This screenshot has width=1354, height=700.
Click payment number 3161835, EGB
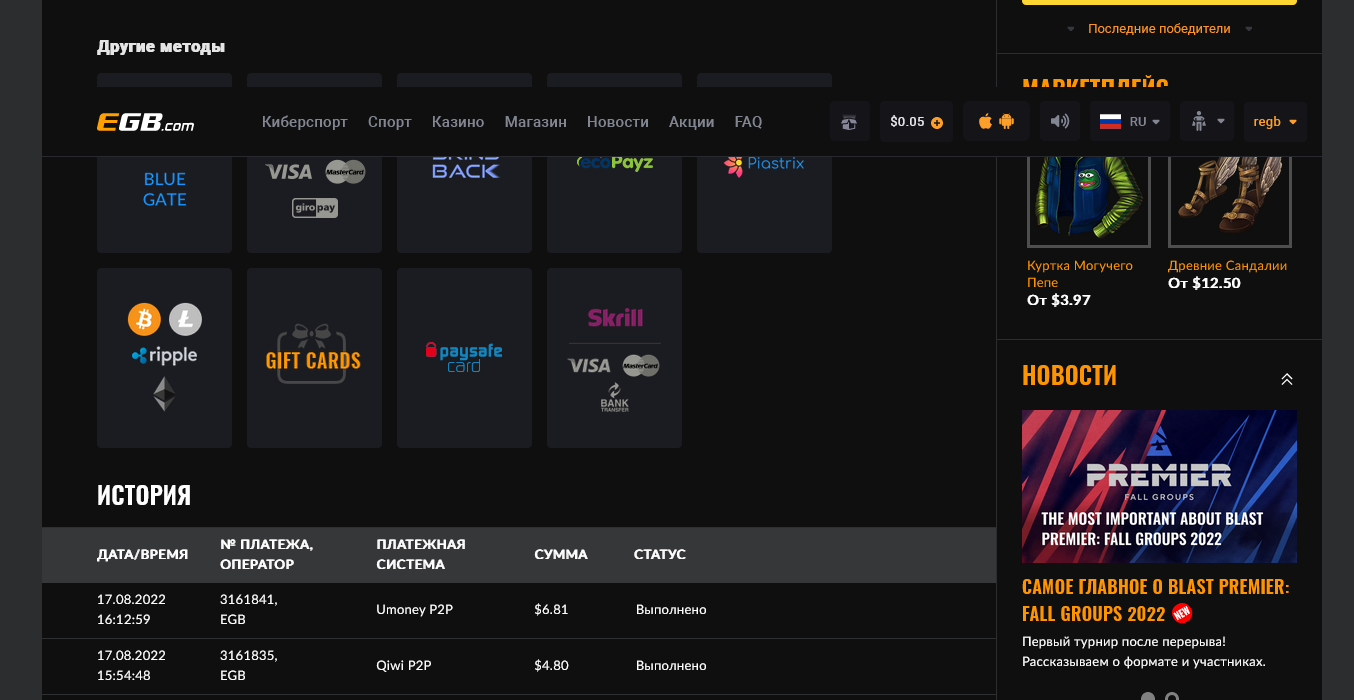[249, 666]
